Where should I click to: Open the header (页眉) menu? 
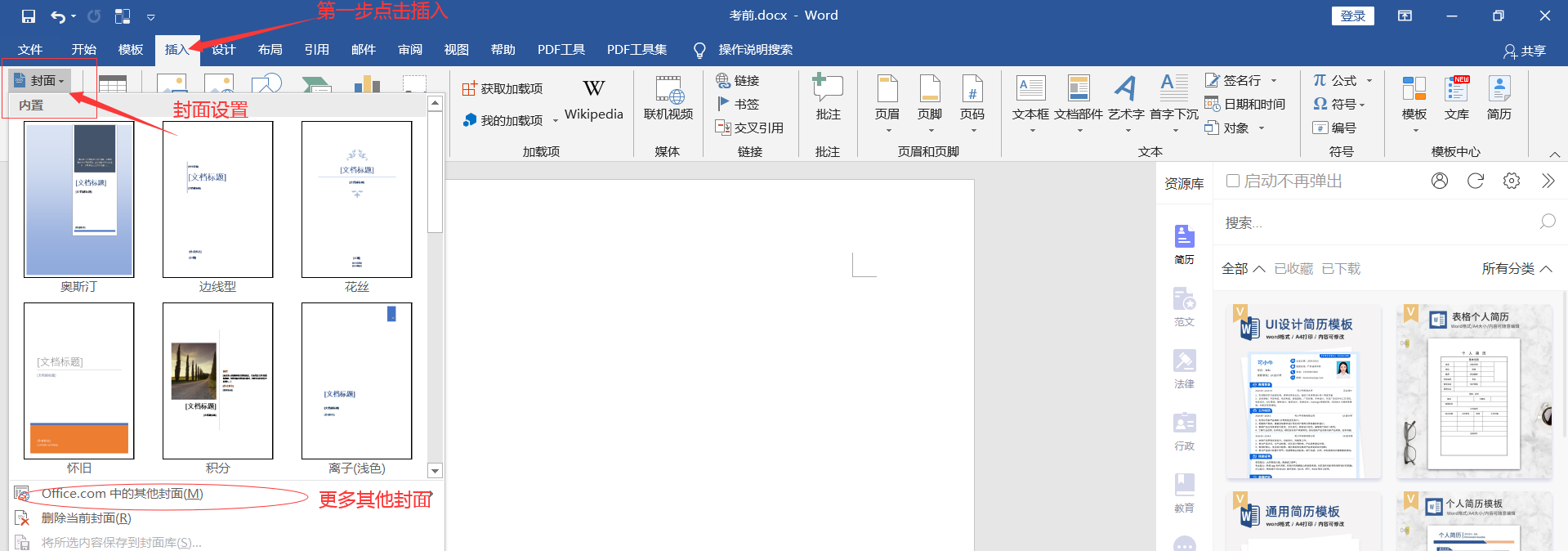887,104
